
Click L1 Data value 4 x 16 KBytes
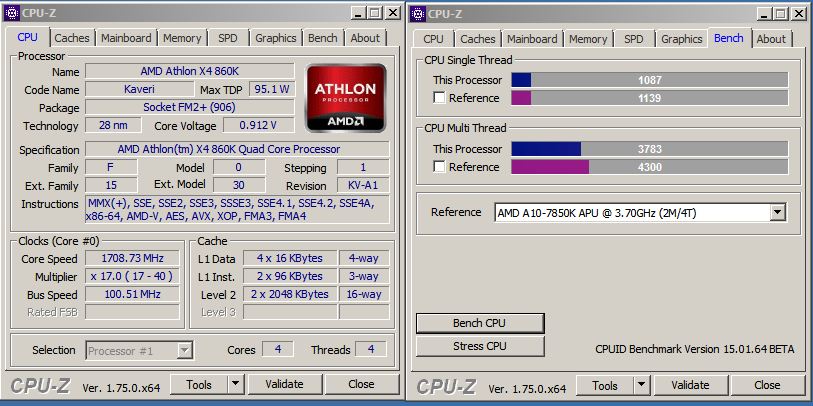290,258
